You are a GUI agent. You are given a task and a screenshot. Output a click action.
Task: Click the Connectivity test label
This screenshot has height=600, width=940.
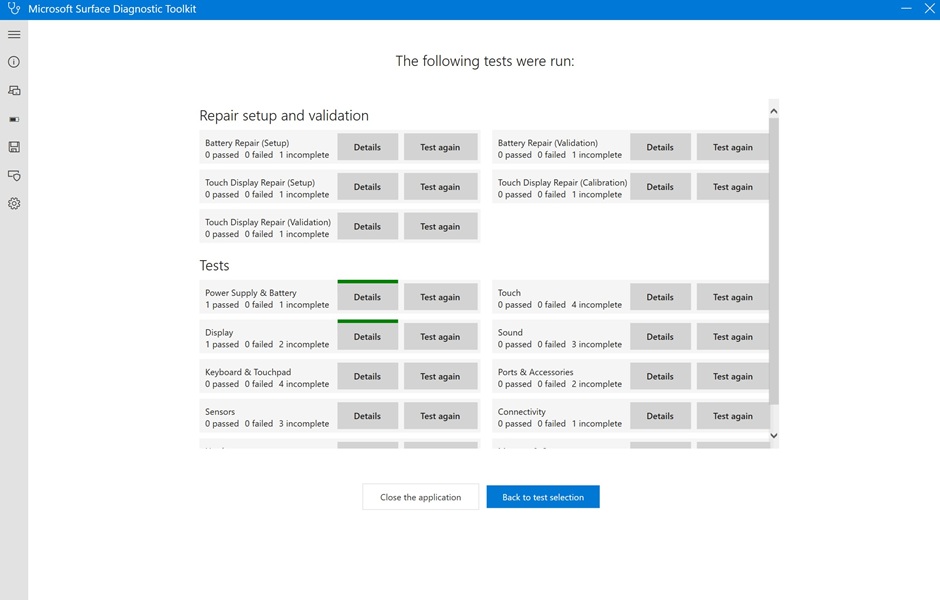[x=522, y=411]
